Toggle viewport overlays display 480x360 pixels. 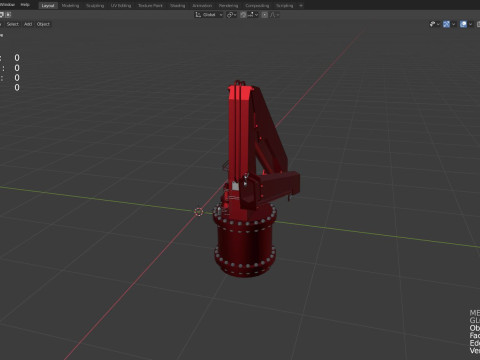[463, 24]
